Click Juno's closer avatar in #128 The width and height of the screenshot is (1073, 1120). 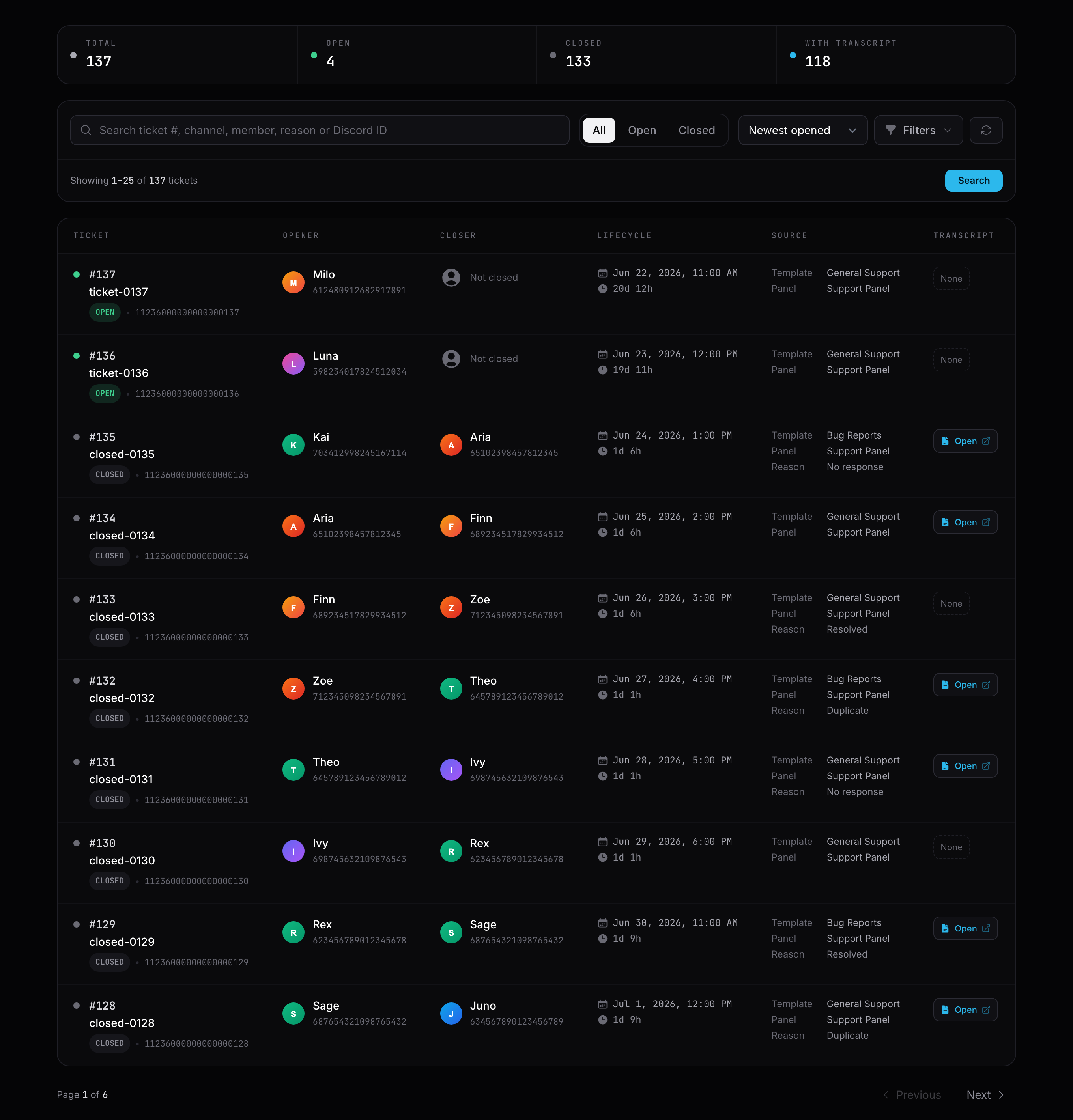[x=451, y=1013]
